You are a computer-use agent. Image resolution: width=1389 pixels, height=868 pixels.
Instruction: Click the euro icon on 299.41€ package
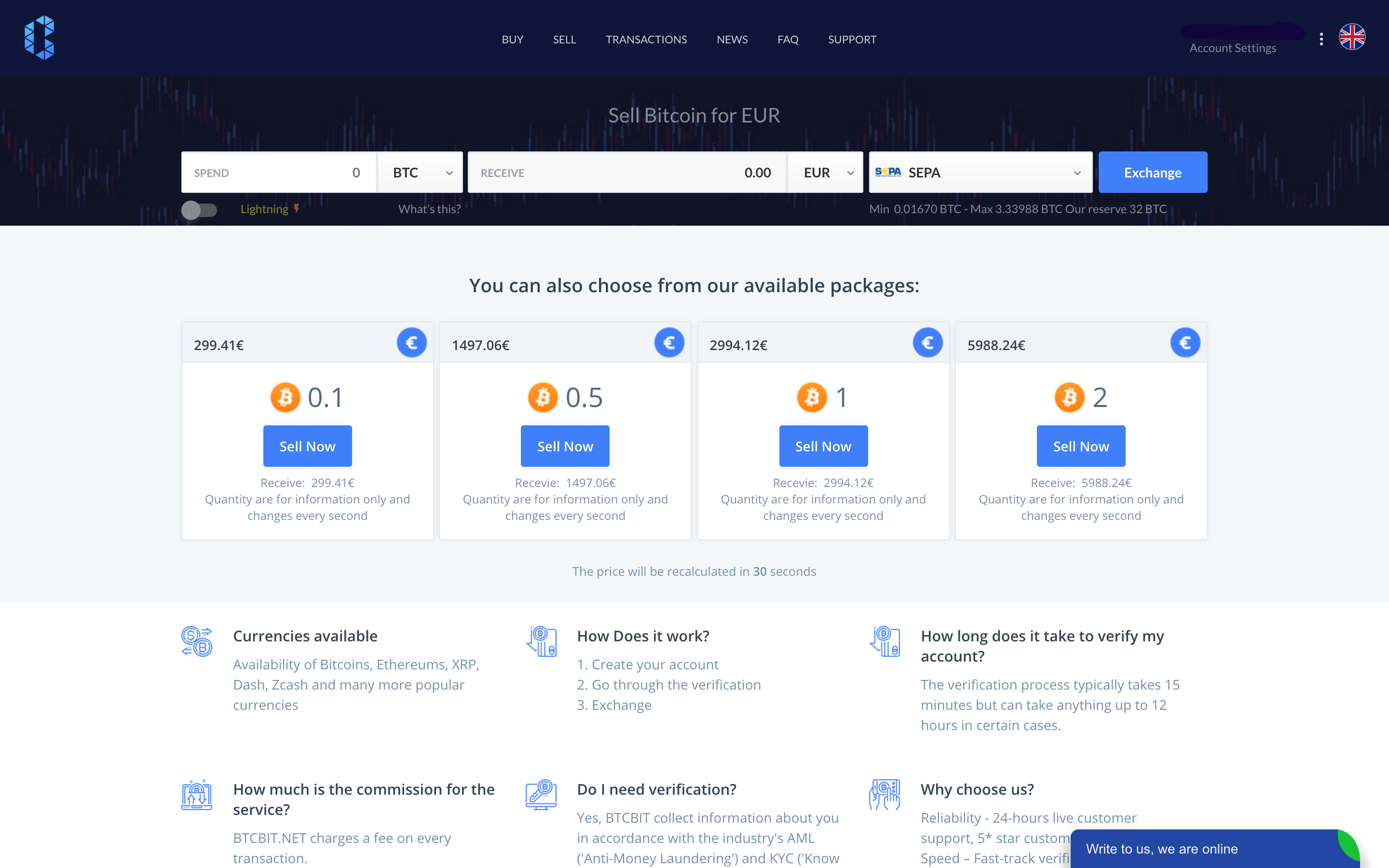point(411,343)
